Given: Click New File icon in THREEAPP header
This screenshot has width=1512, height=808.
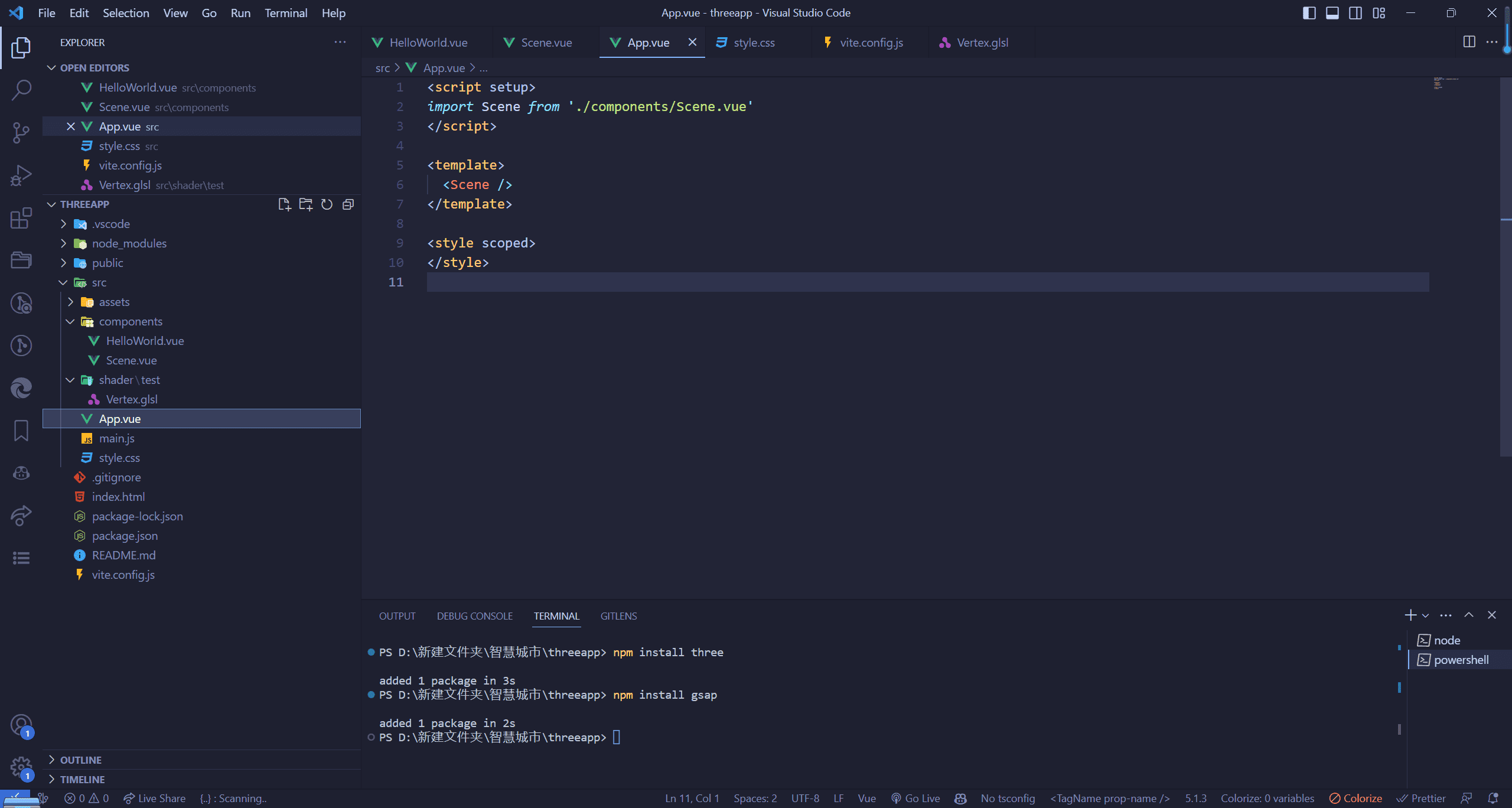Looking at the screenshot, I should pos(284,204).
